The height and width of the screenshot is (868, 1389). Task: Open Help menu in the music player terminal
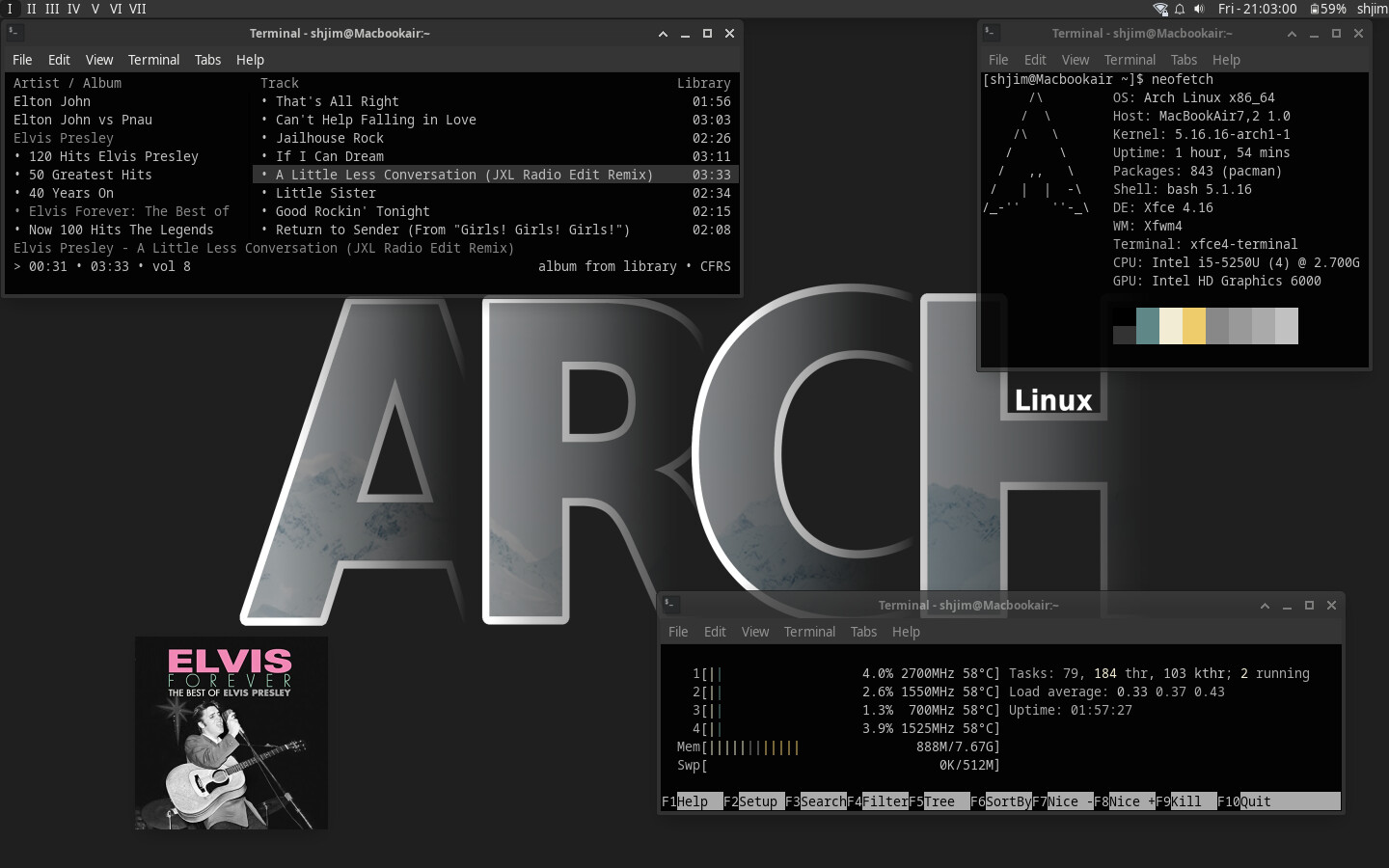click(250, 60)
